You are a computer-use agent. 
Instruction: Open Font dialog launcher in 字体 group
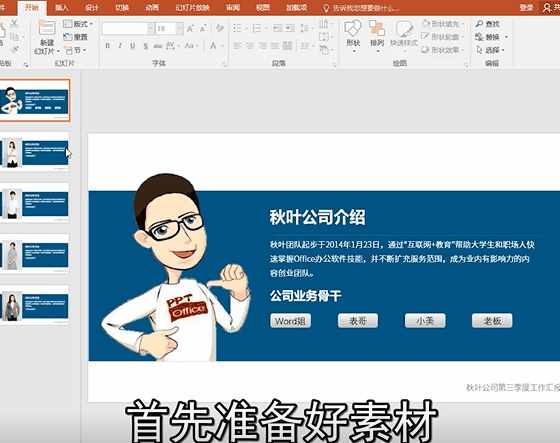[x=224, y=65]
